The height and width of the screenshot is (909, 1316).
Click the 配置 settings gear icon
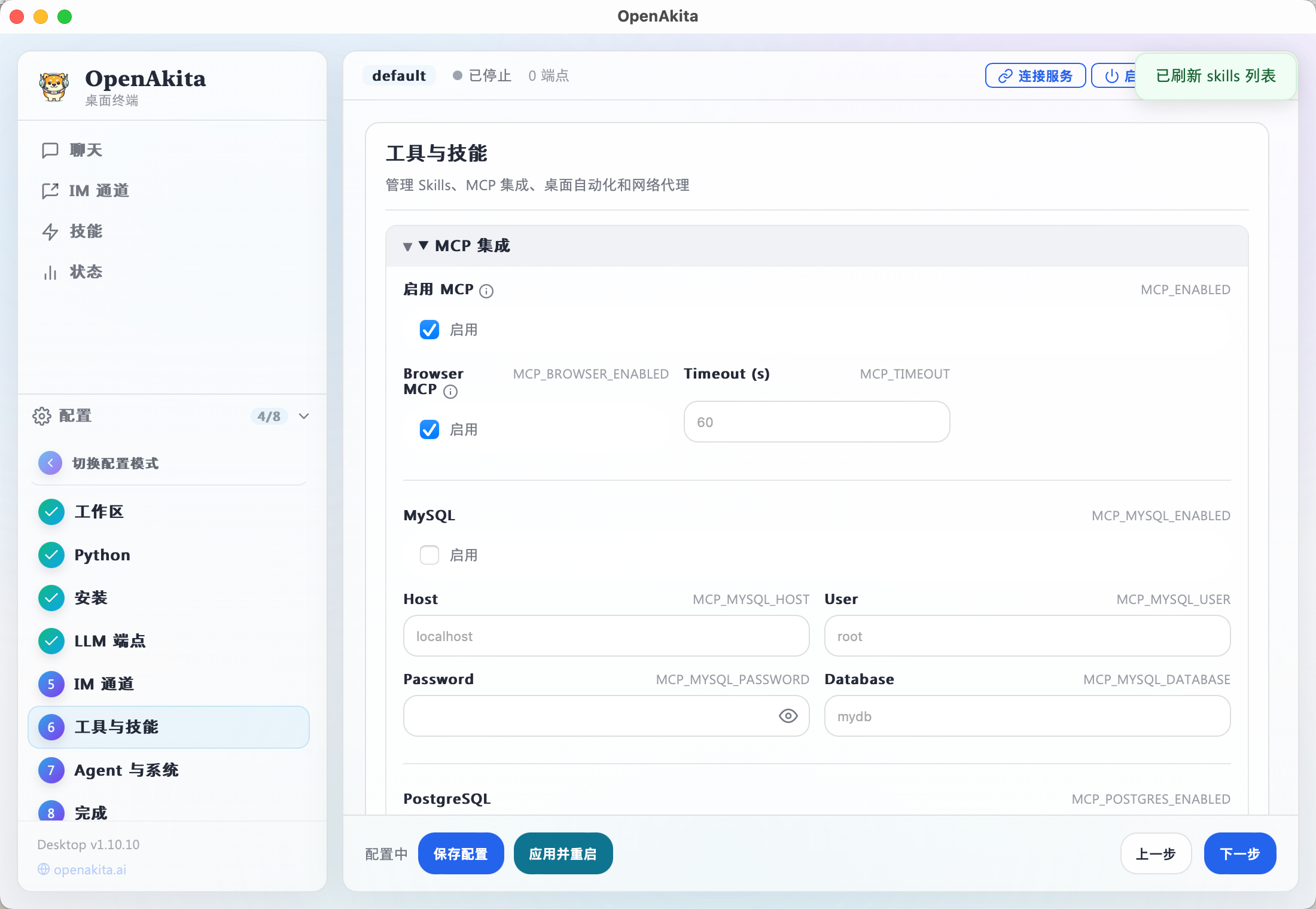41,416
